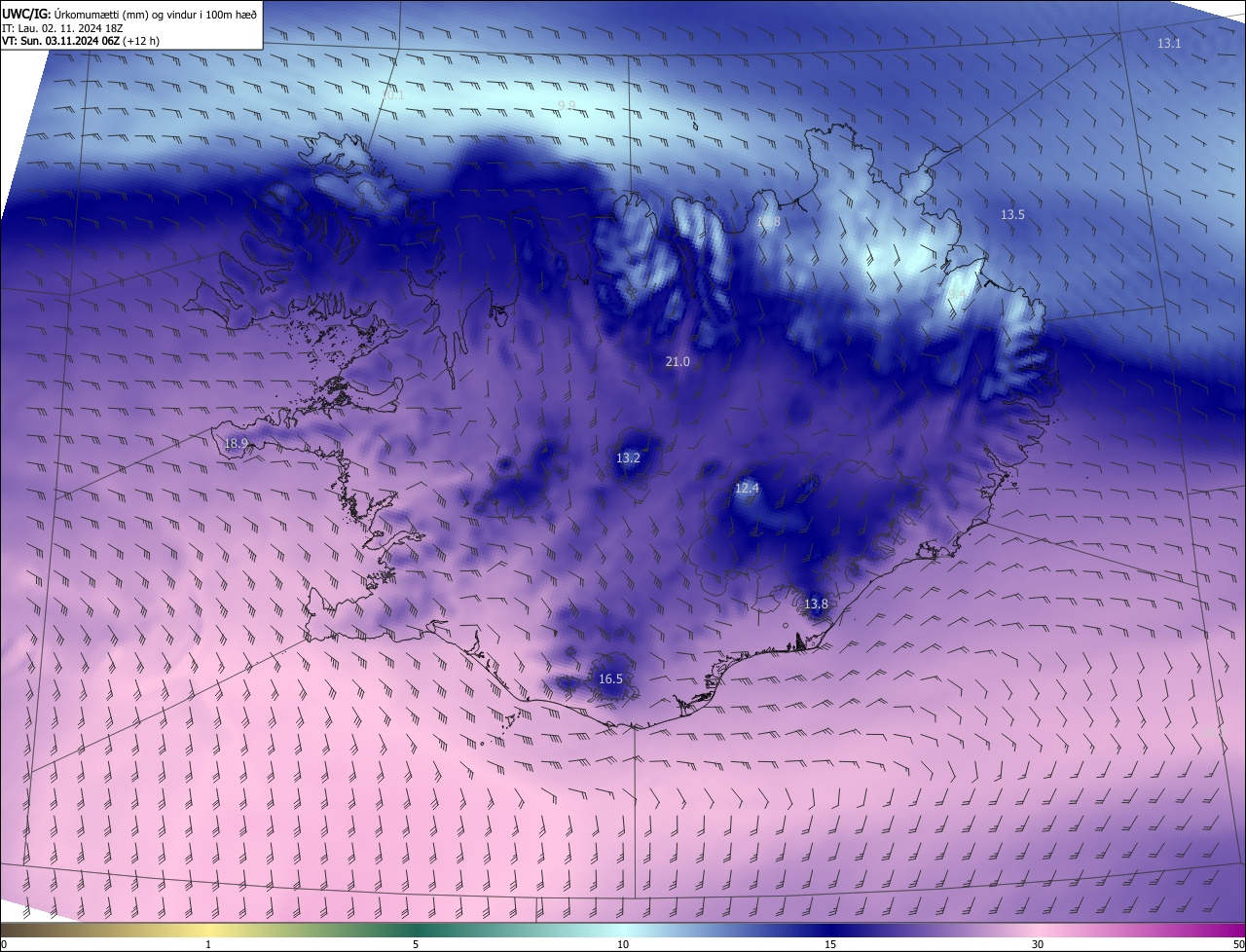Click the color scale tick label 50
1246x952 pixels.
pos(1238,944)
